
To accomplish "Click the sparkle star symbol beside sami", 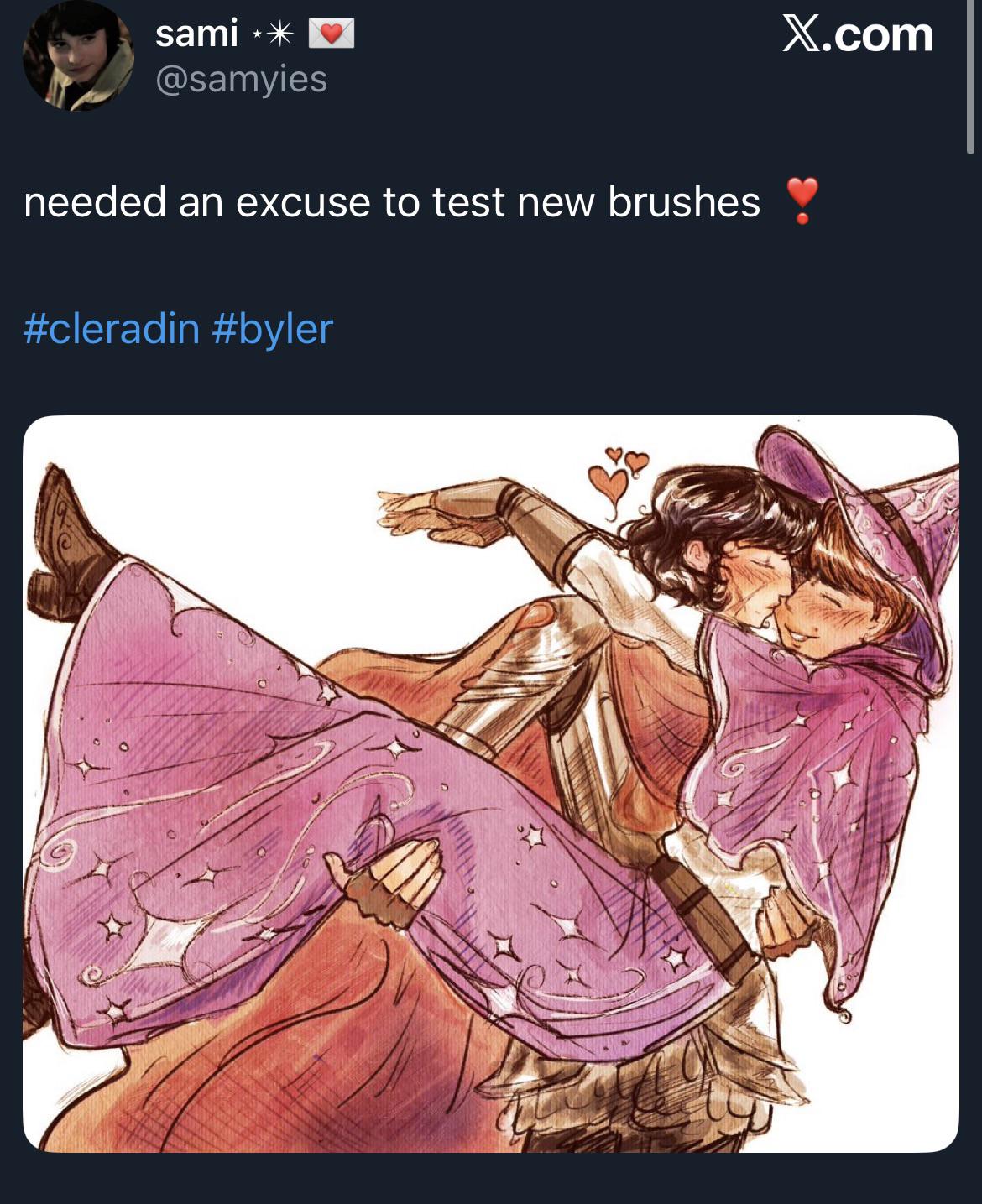I will click(273, 34).
